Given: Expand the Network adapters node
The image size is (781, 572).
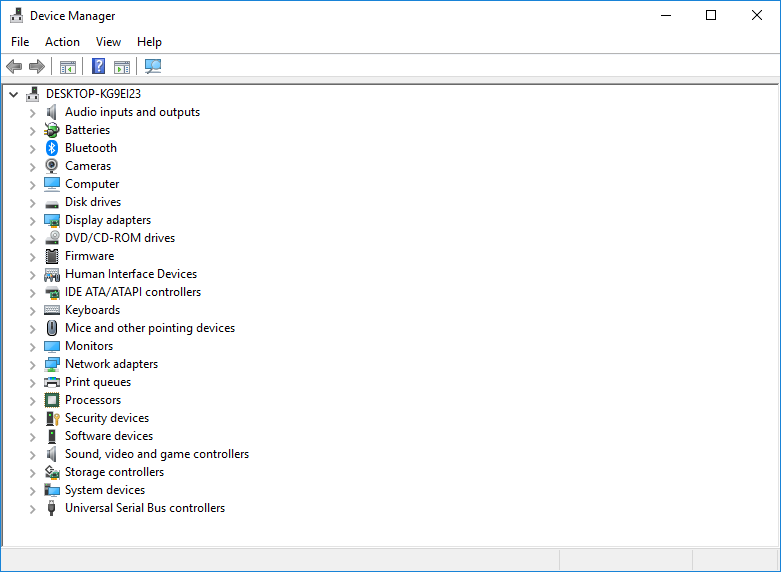Looking at the screenshot, I should pyautogui.click(x=32, y=364).
